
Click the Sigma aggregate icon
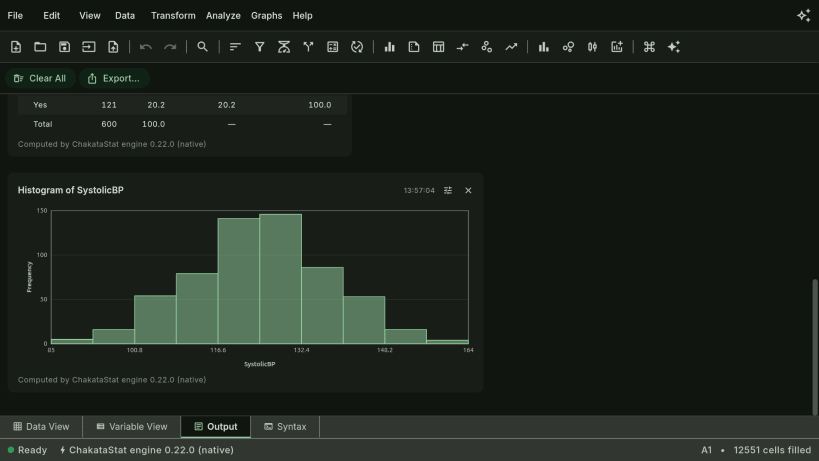point(284,47)
